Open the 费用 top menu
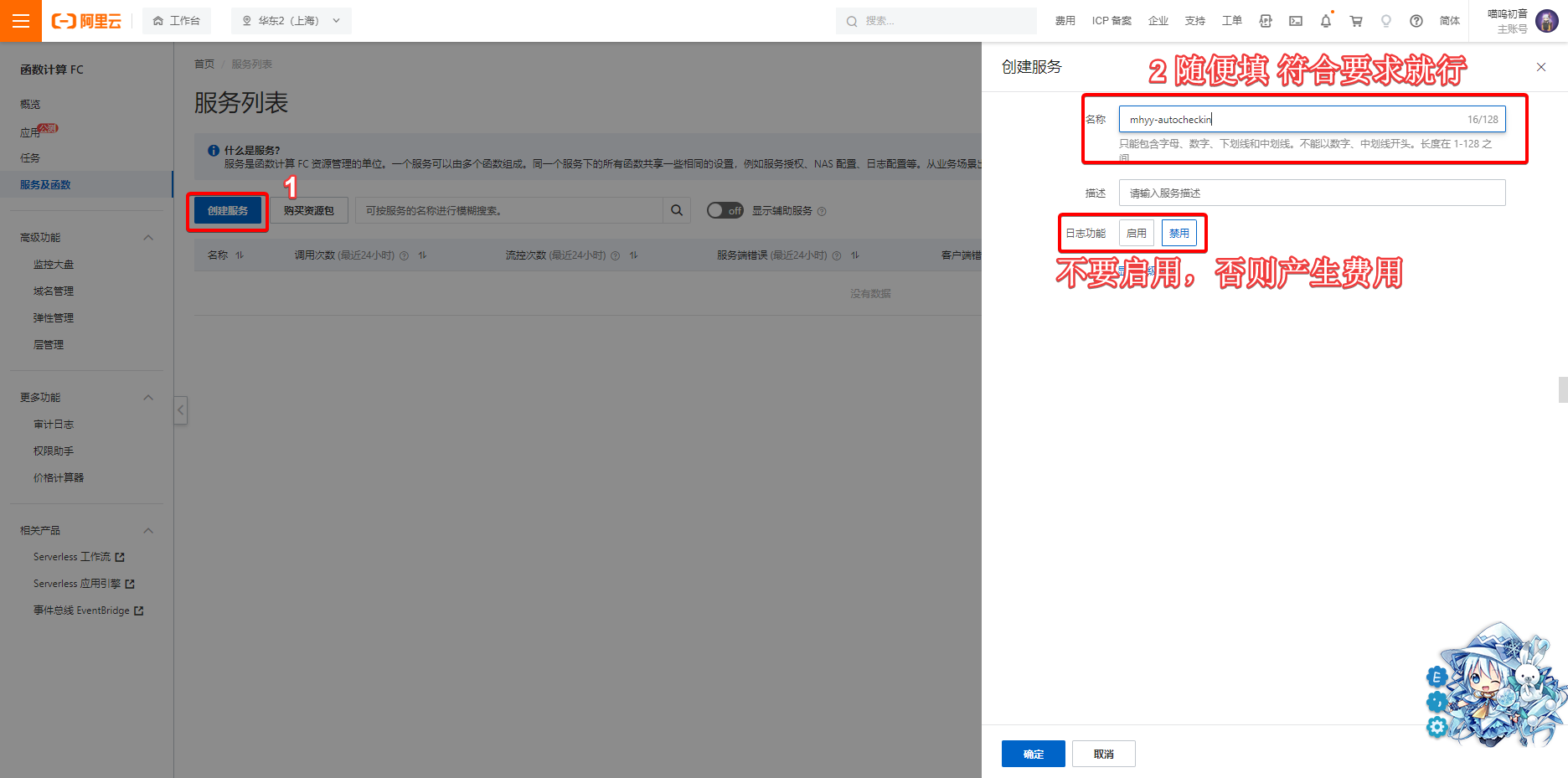 coord(1065,21)
